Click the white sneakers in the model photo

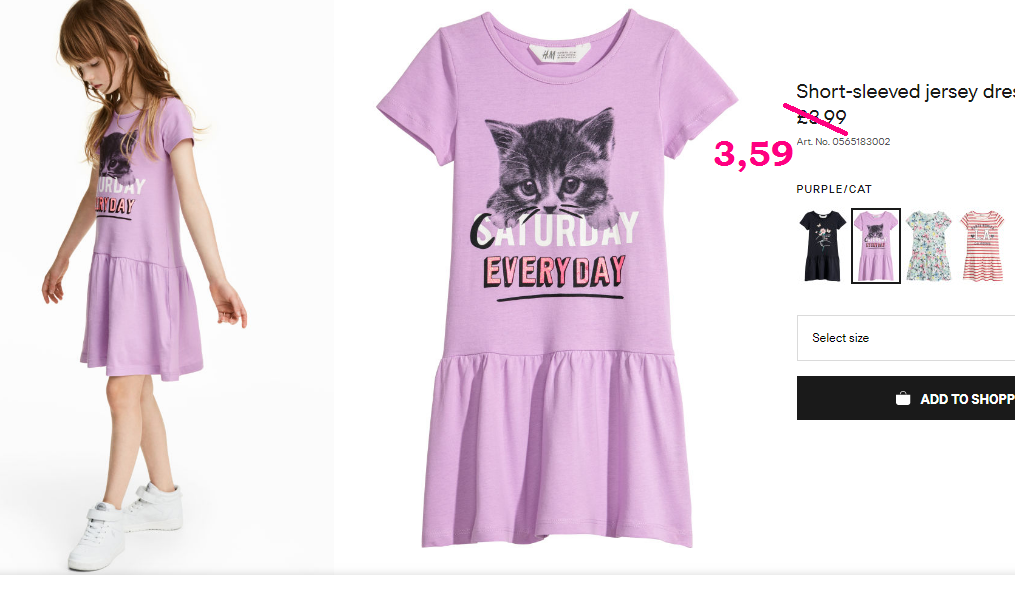pyautogui.click(x=125, y=526)
